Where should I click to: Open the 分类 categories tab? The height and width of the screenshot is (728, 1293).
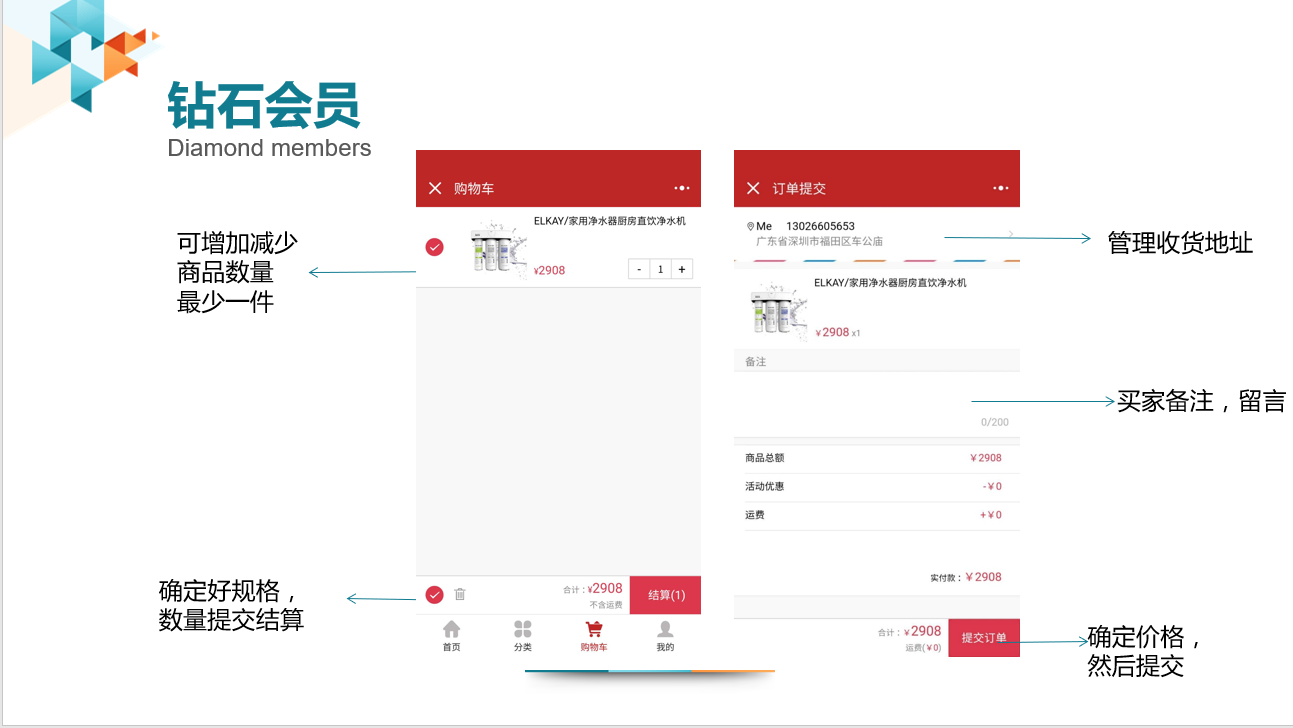tap(523, 635)
